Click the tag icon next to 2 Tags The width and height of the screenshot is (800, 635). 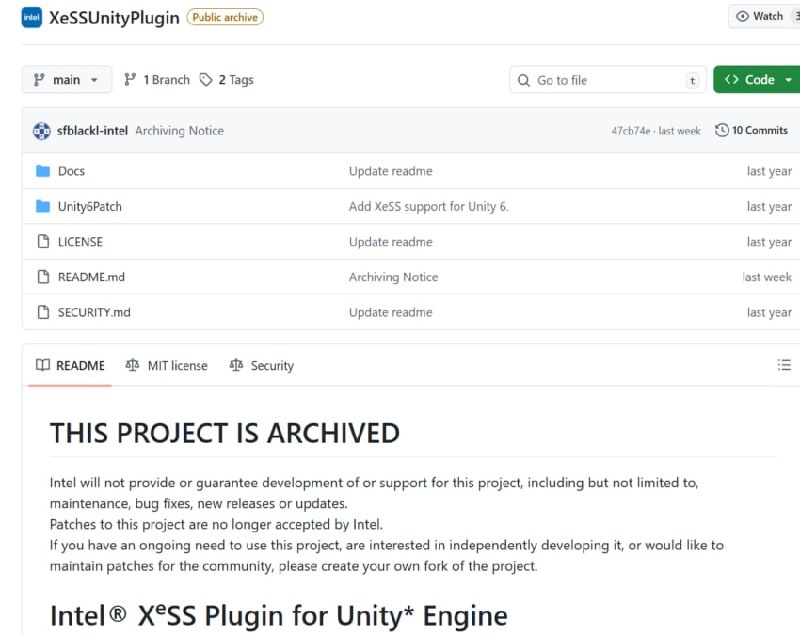[206, 80]
